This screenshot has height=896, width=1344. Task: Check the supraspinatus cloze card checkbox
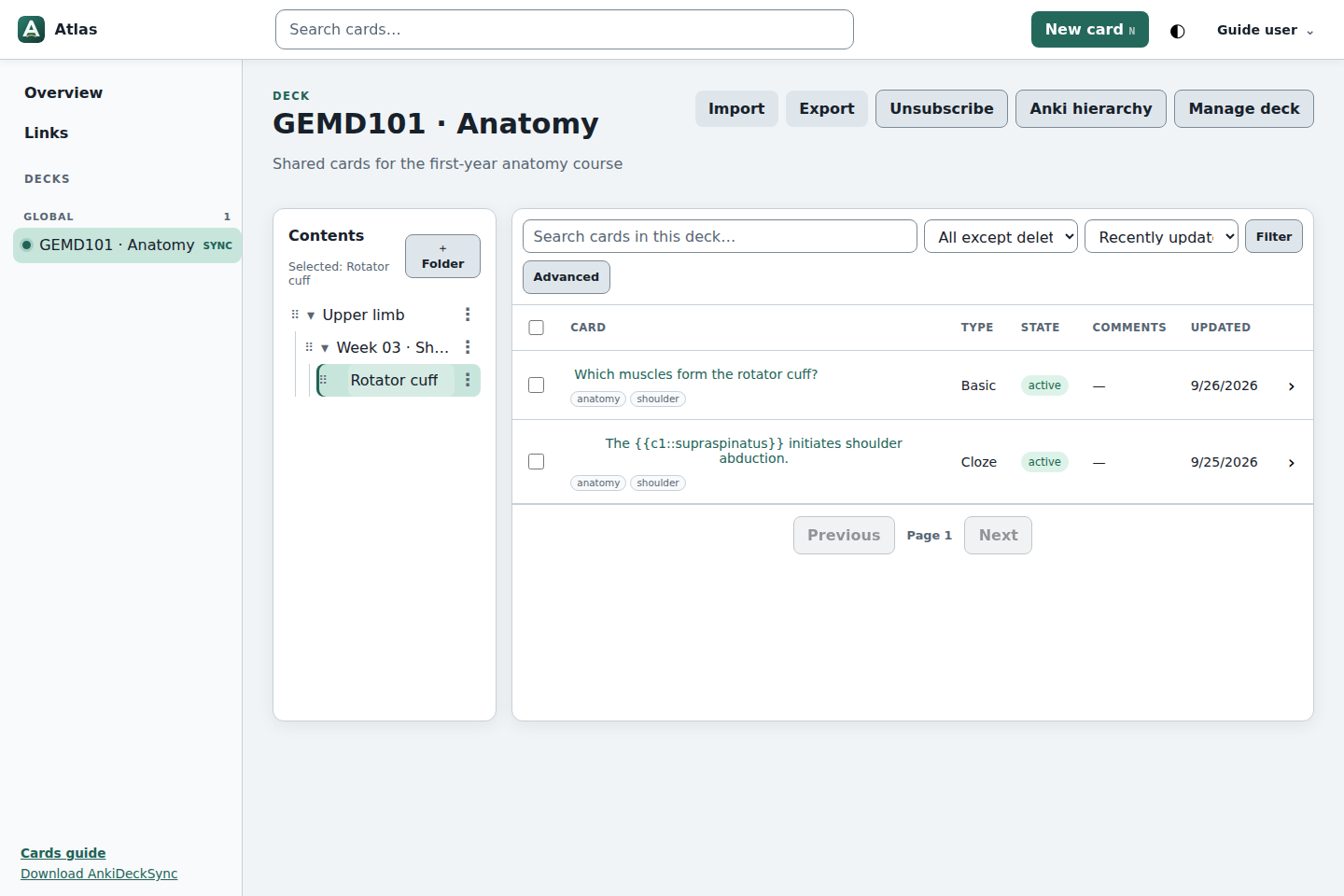536,462
